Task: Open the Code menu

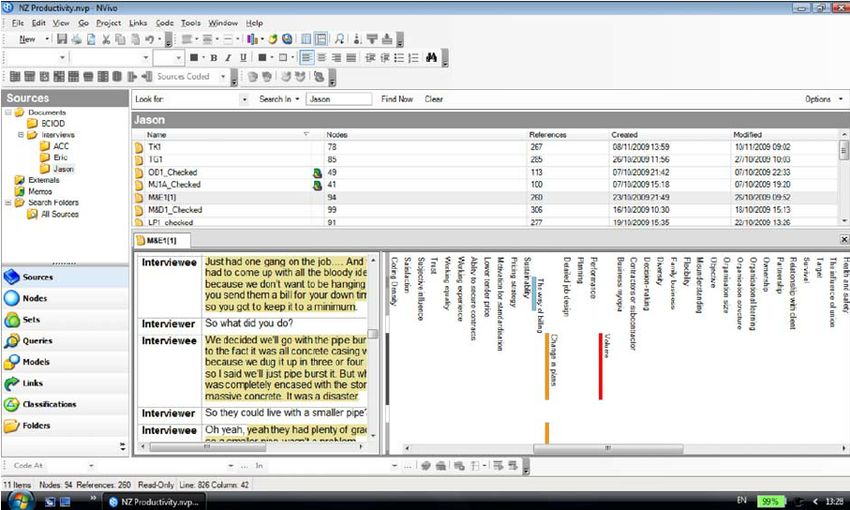Action: click(x=165, y=23)
